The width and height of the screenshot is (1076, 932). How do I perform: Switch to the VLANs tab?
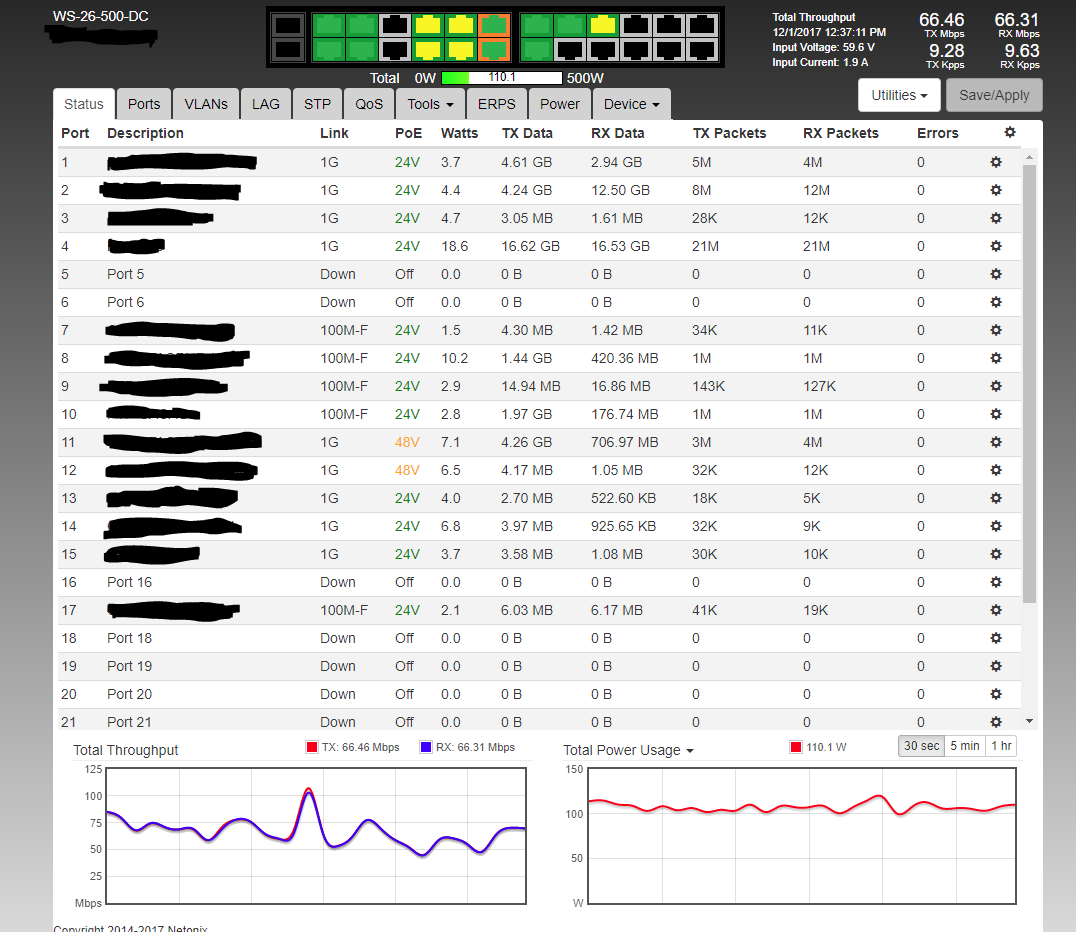click(206, 104)
